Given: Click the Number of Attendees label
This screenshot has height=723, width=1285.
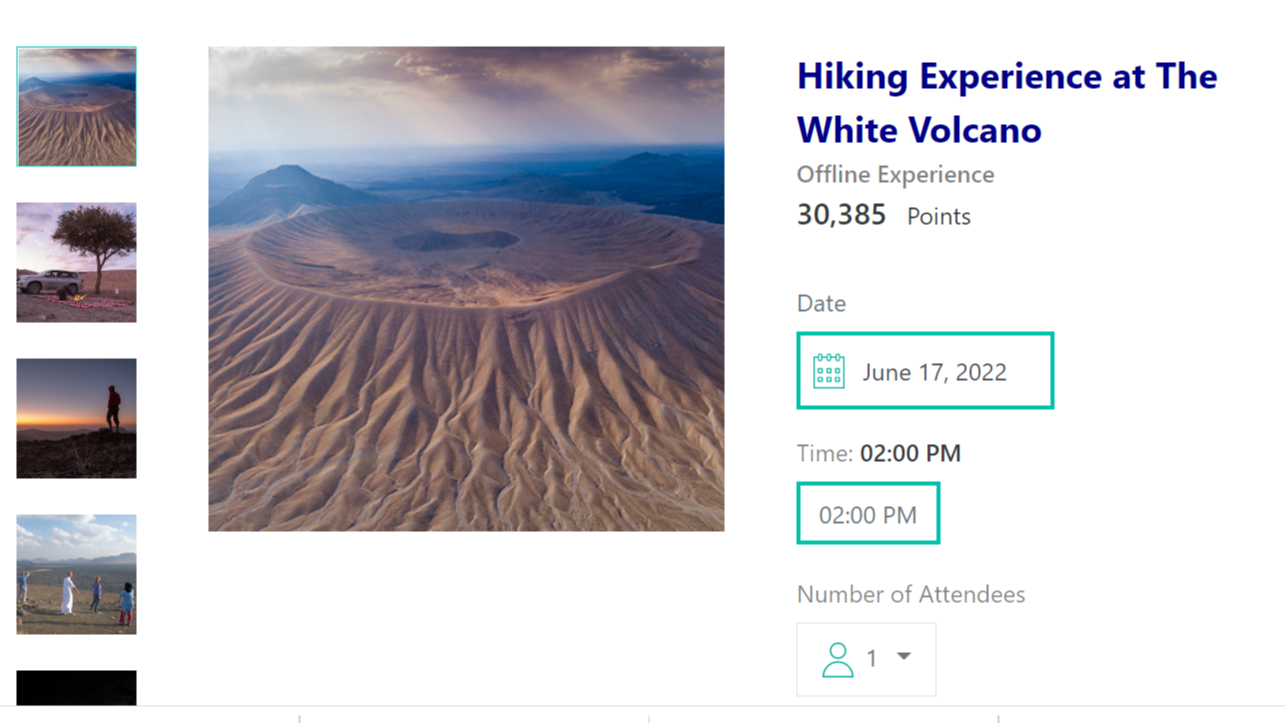Looking at the screenshot, I should pos(910,594).
